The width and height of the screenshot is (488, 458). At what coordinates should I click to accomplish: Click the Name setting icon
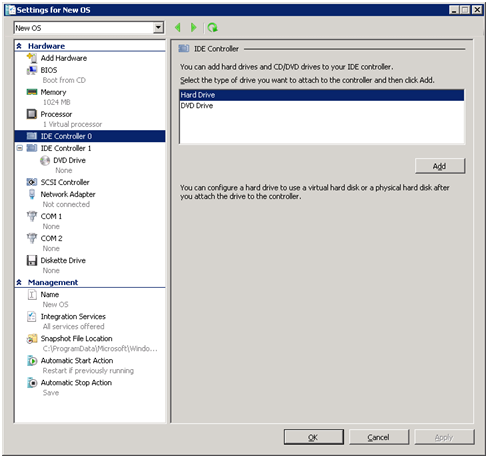[x=32, y=294]
